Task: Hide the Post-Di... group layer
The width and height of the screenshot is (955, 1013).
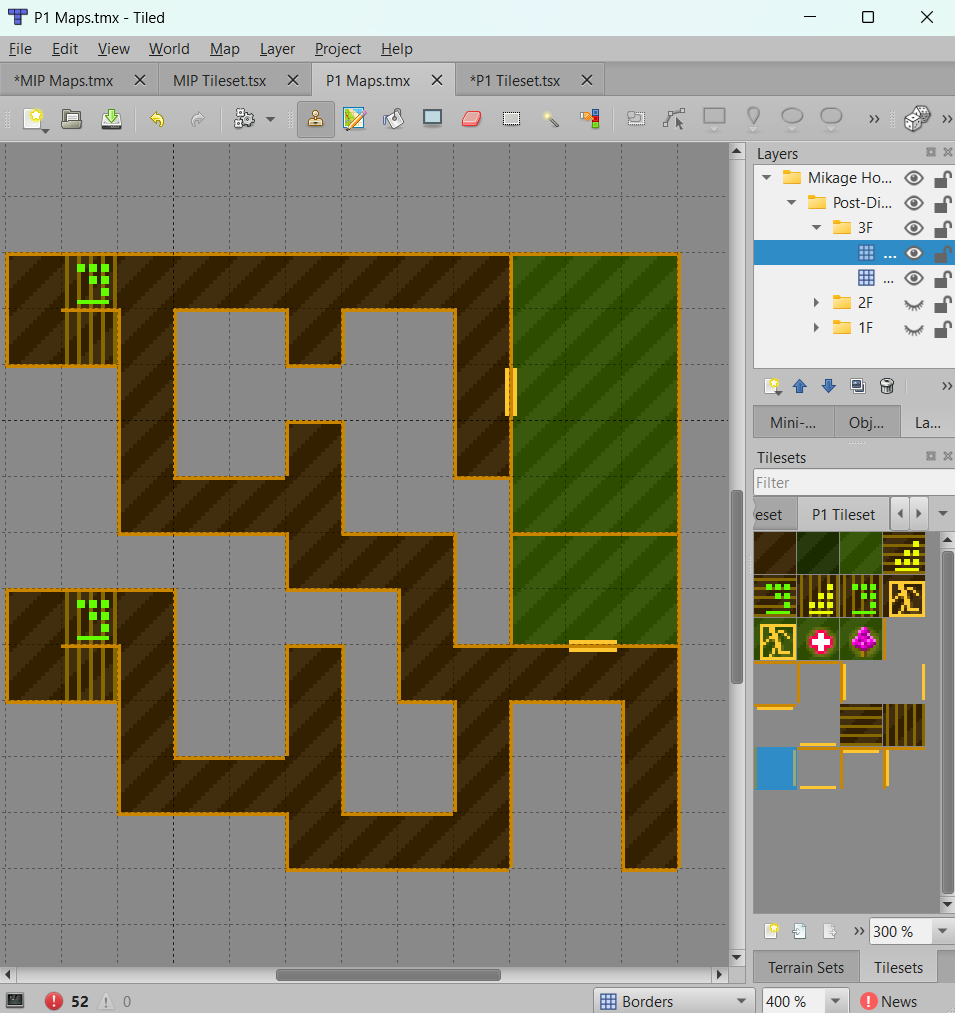Action: click(914, 203)
